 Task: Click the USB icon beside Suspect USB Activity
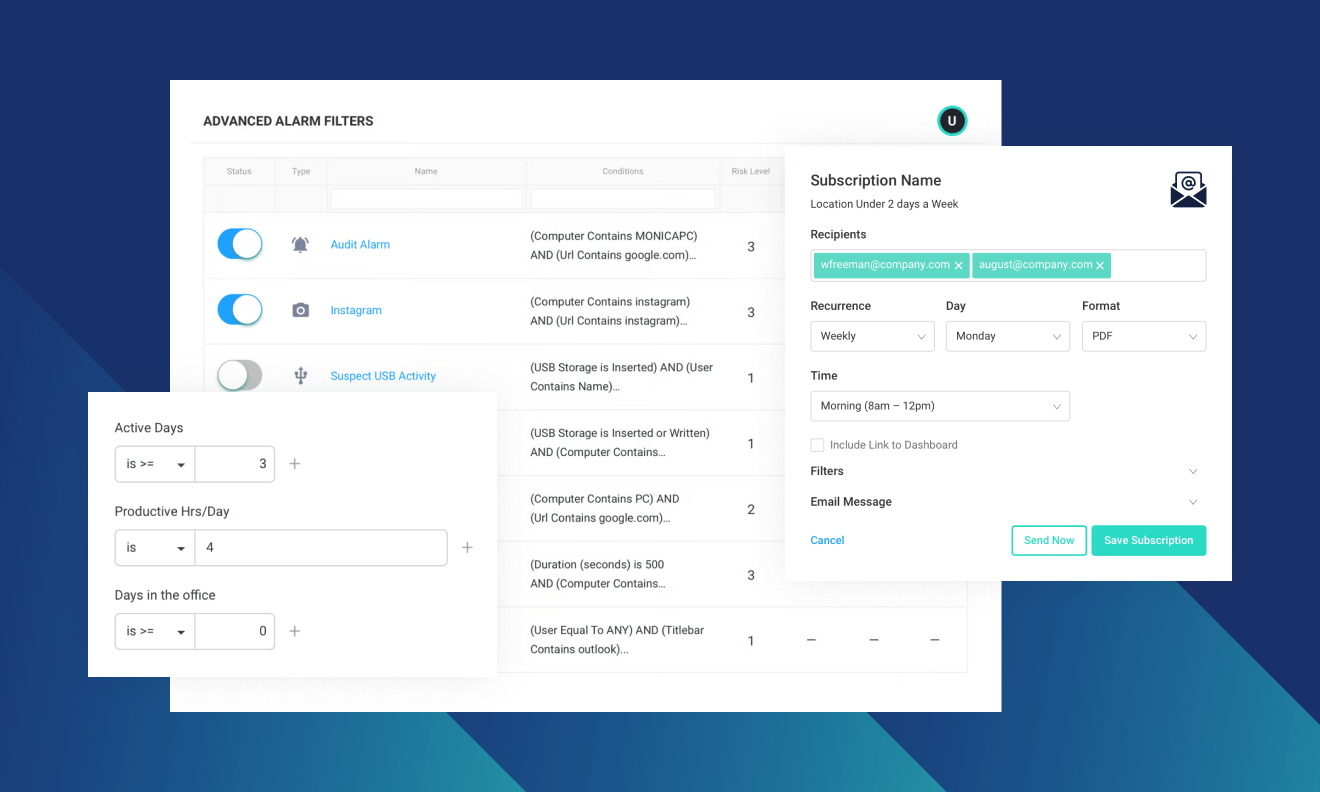(x=300, y=376)
